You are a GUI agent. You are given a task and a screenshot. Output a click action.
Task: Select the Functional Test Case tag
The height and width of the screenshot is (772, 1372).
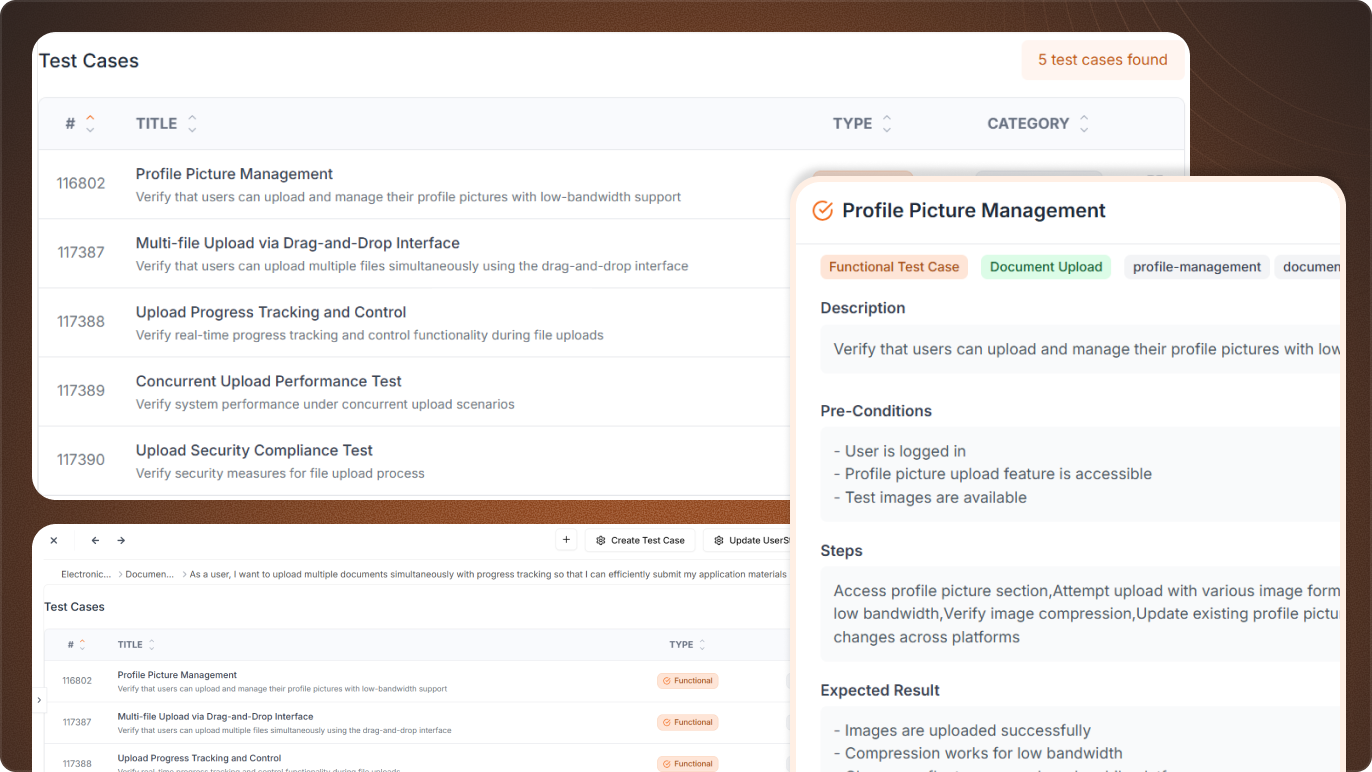coord(893,266)
